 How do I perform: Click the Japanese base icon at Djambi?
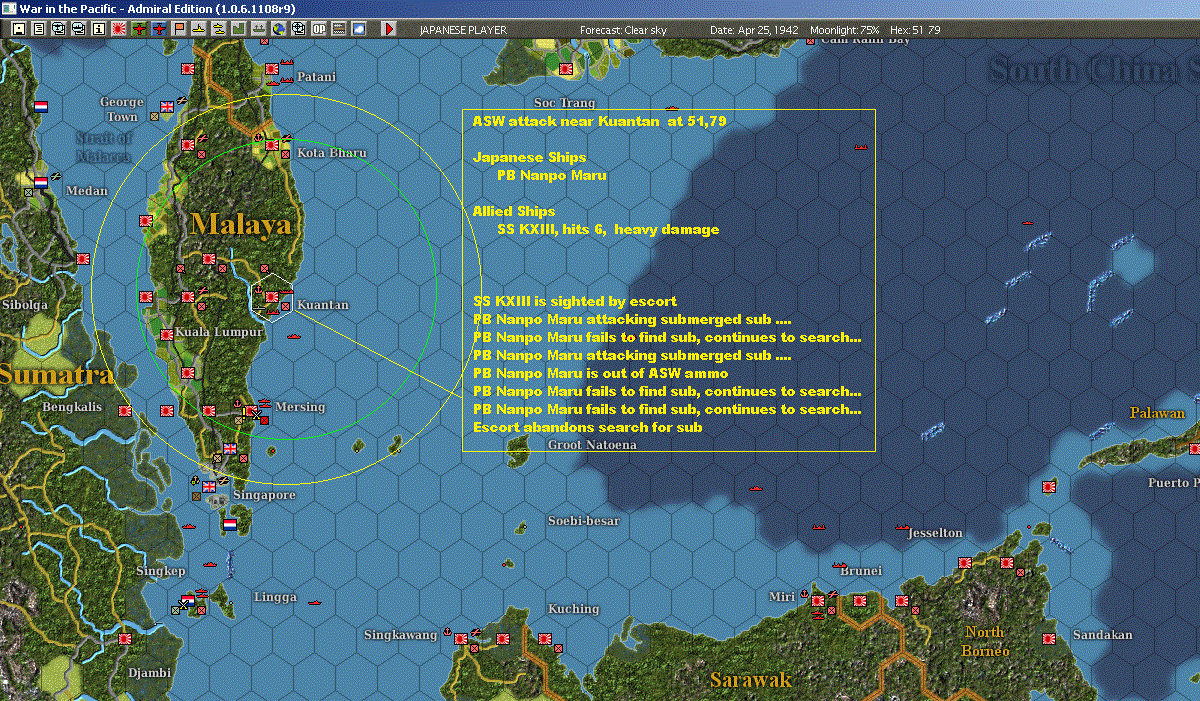[x=125, y=638]
